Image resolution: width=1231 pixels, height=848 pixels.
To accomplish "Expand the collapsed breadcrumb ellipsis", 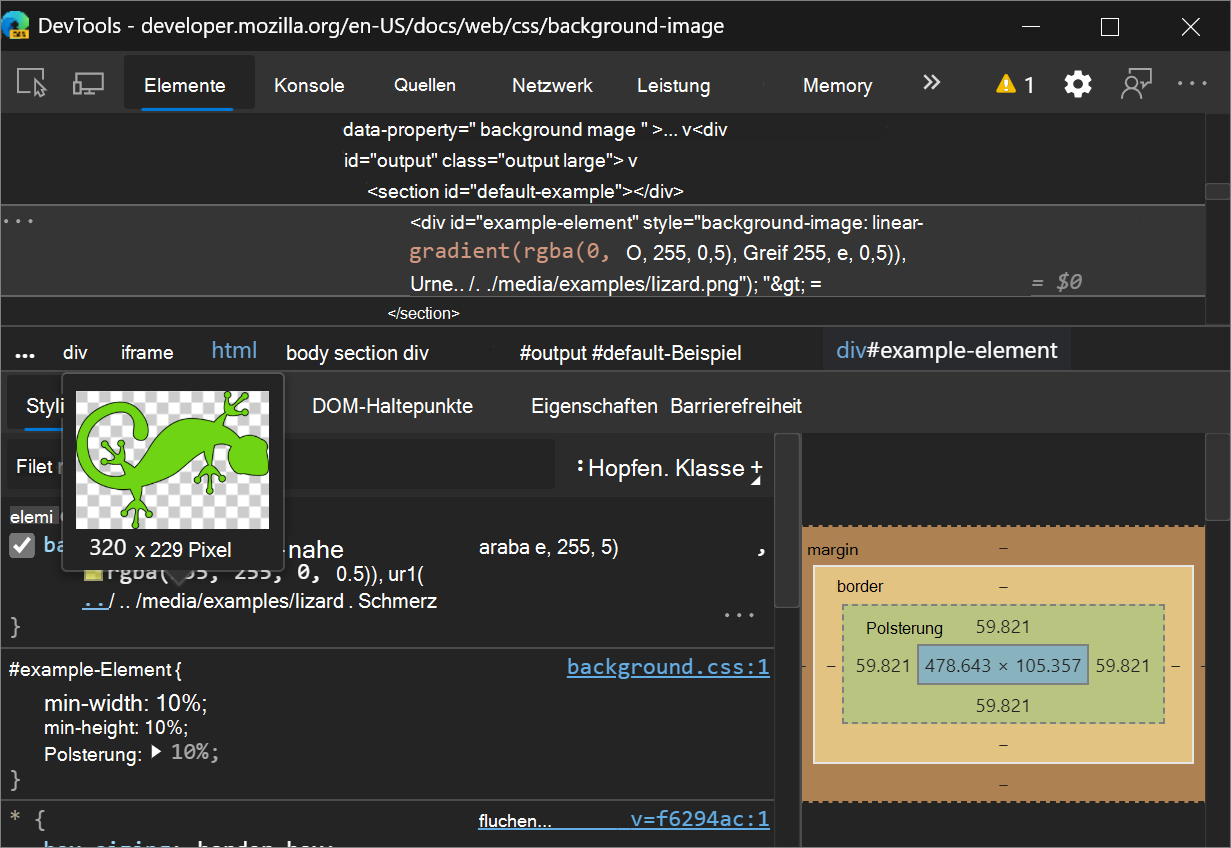I will click(x=25, y=353).
